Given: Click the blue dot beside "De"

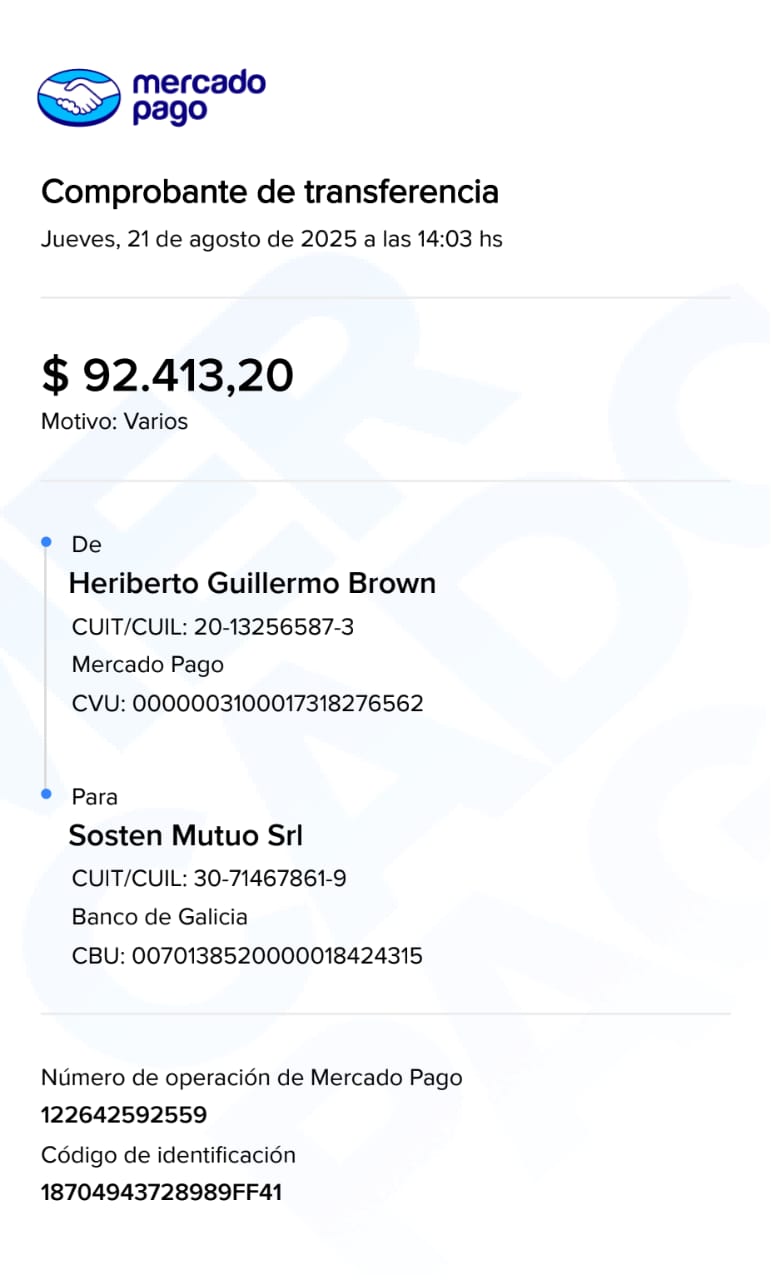Looking at the screenshot, I should click(46, 541).
